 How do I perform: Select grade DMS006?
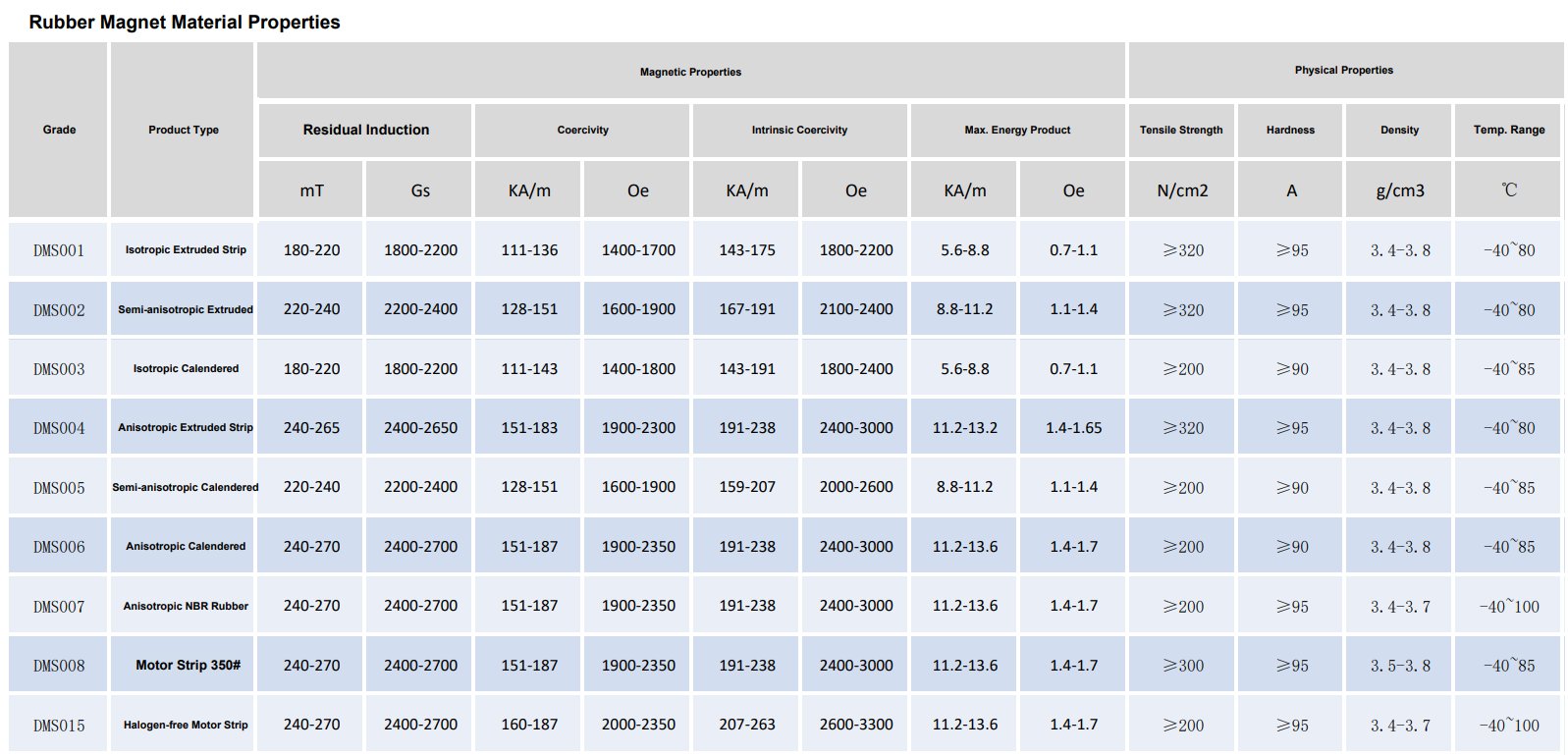coord(59,547)
